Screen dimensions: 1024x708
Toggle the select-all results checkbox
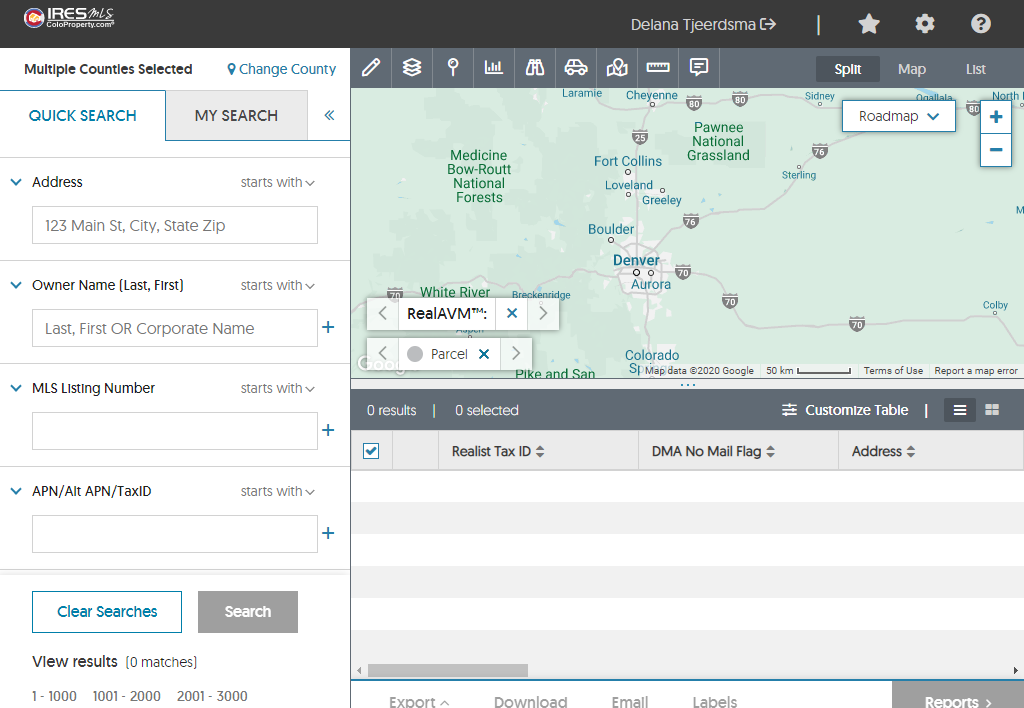pyautogui.click(x=371, y=451)
